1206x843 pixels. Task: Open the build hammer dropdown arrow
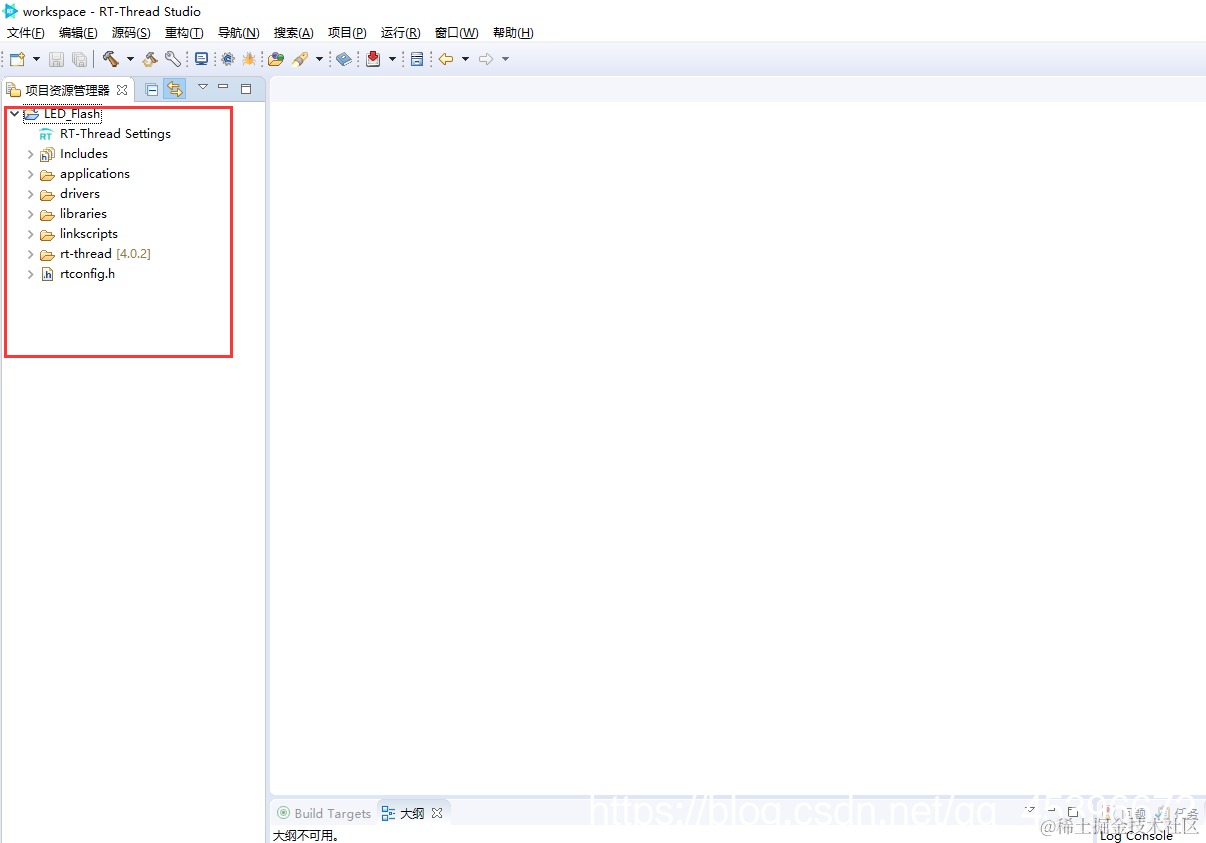pos(130,60)
